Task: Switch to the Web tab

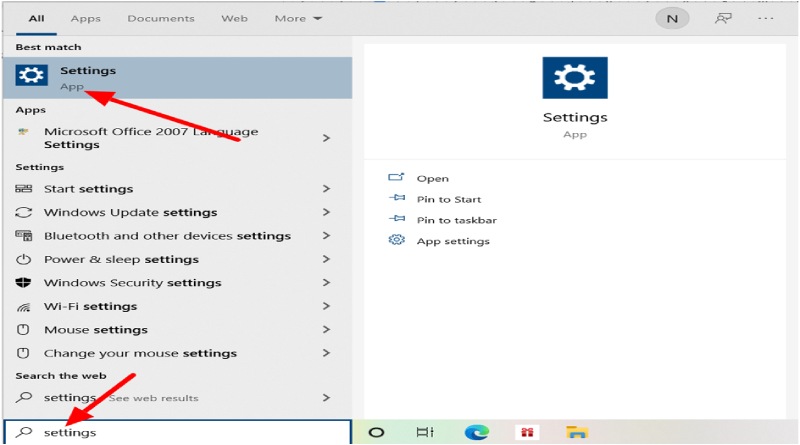Action: [x=234, y=18]
